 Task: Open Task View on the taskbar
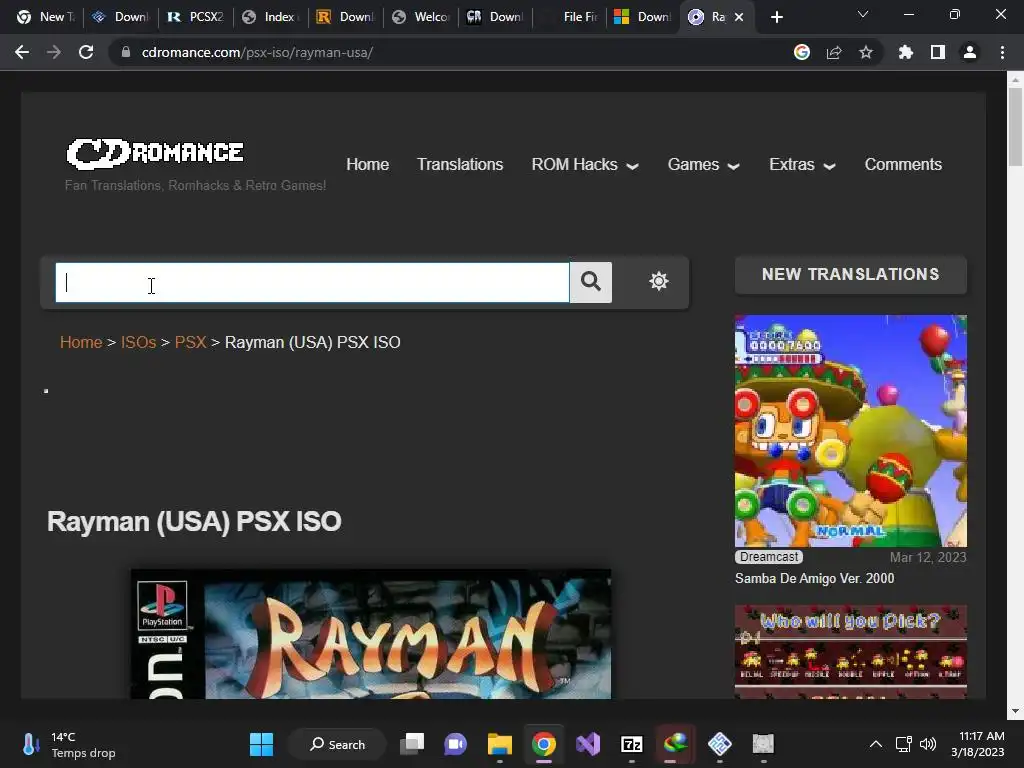pos(413,744)
